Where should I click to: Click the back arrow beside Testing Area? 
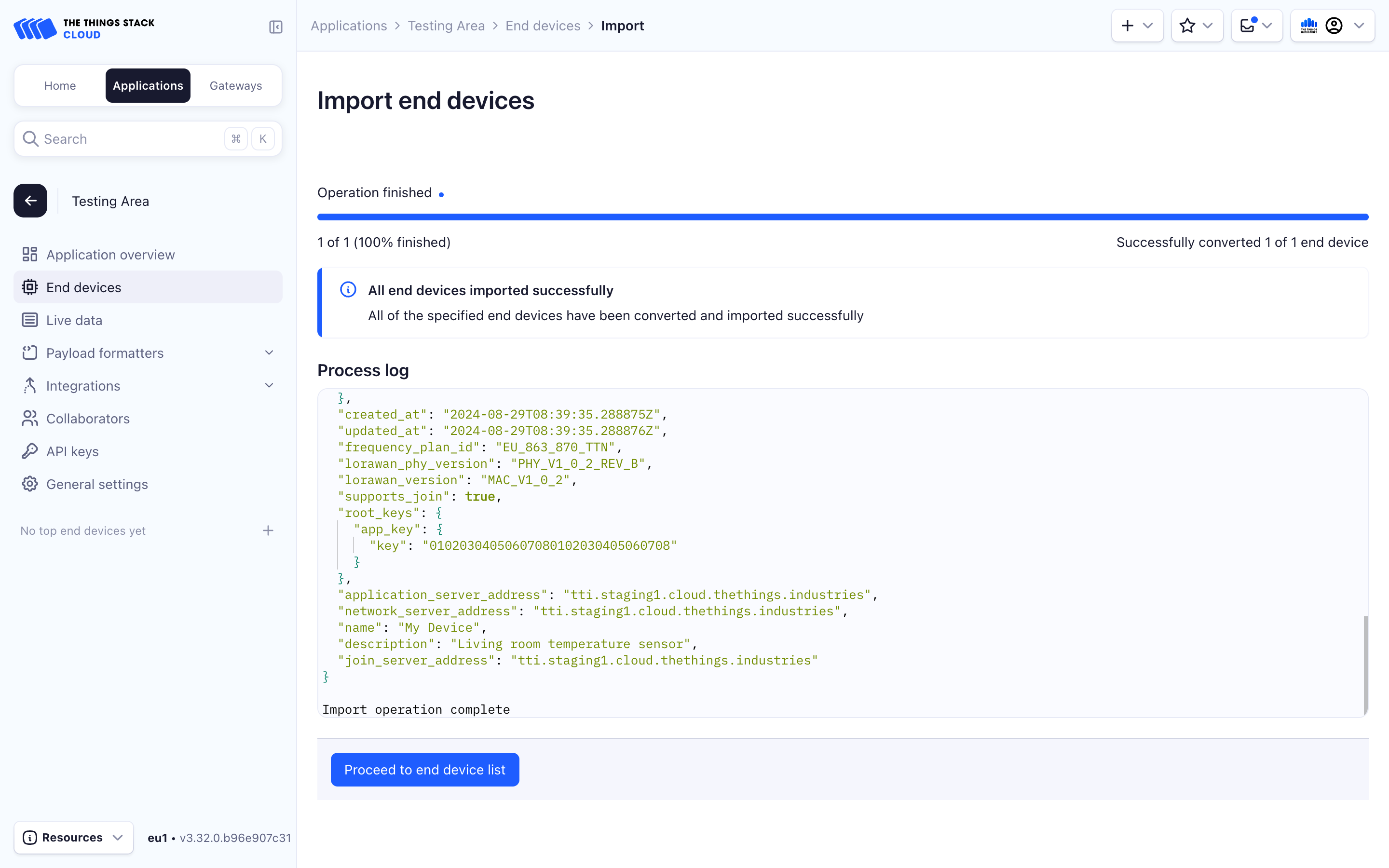coord(30,201)
